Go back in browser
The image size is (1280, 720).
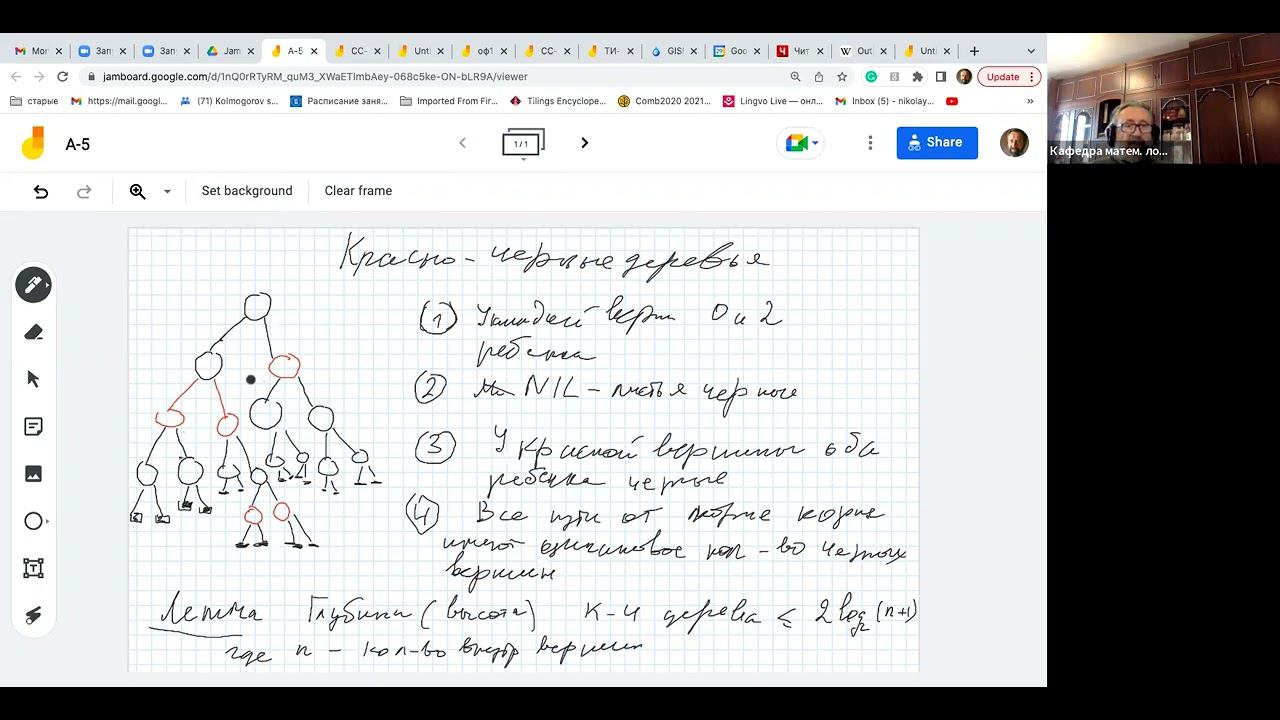[x=16, y=76]
